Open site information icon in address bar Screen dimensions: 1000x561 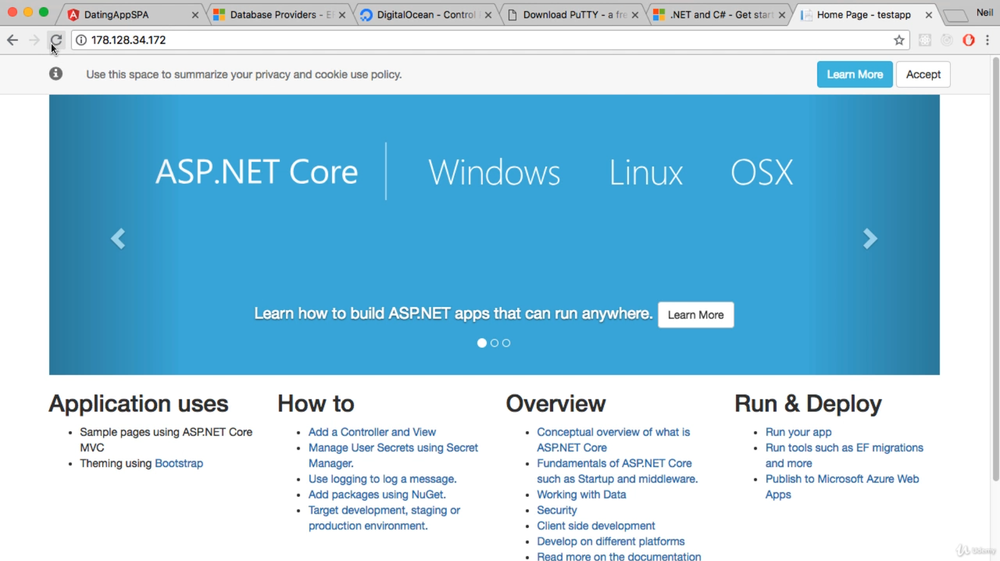coord(81,40)
